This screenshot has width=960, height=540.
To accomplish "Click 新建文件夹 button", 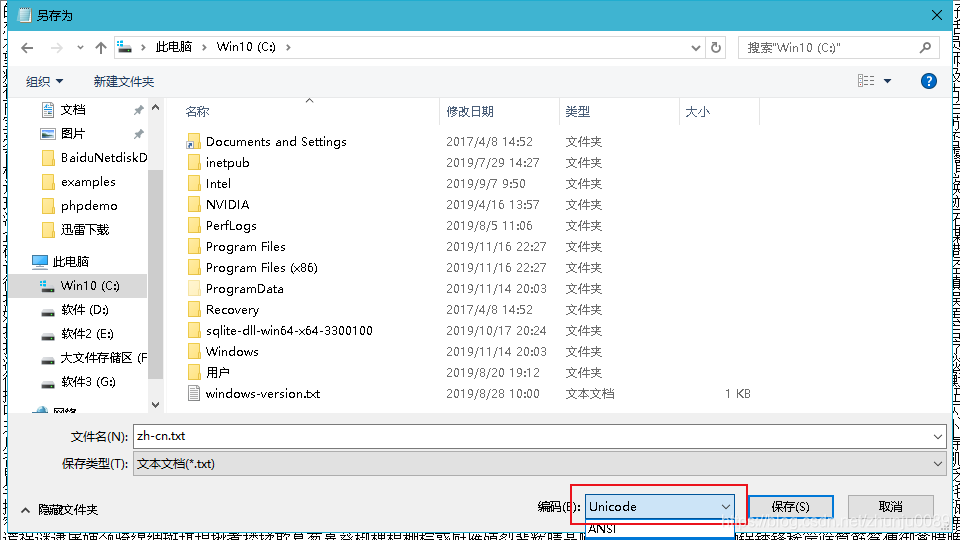I will click(124, 81).
